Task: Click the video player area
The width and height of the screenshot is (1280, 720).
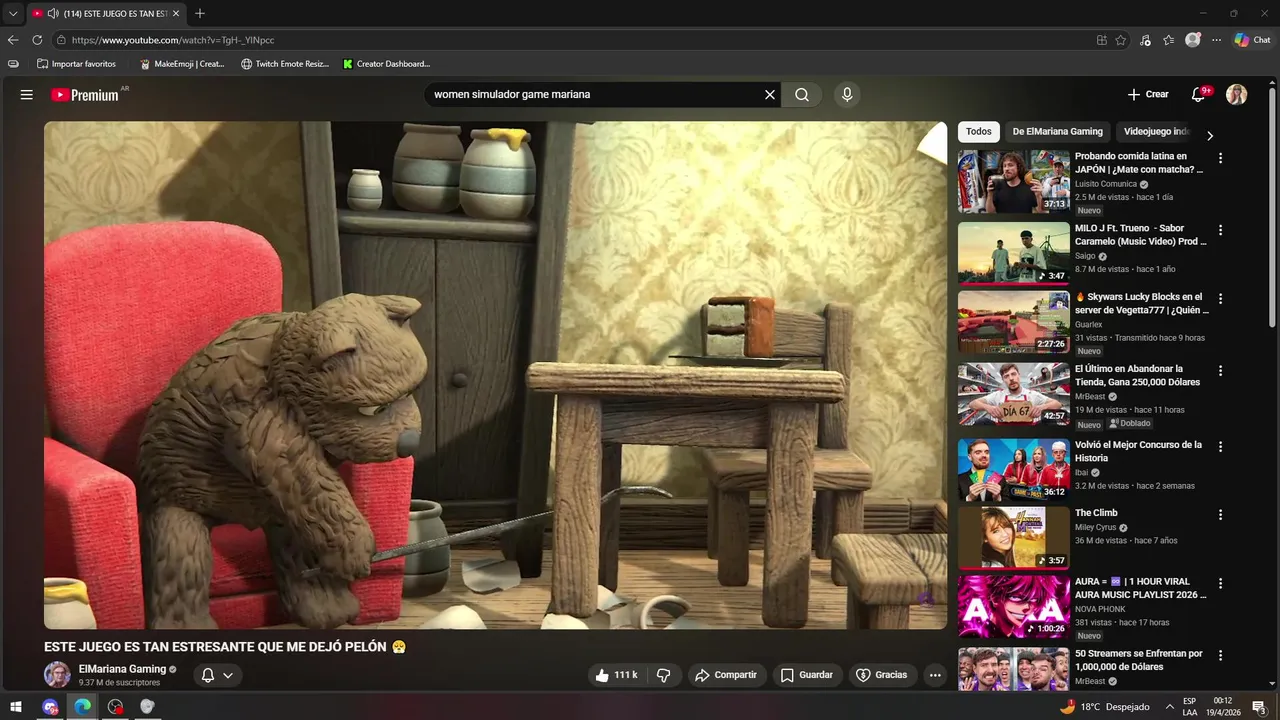Action: pyautogui.click(x=495, y=375)
